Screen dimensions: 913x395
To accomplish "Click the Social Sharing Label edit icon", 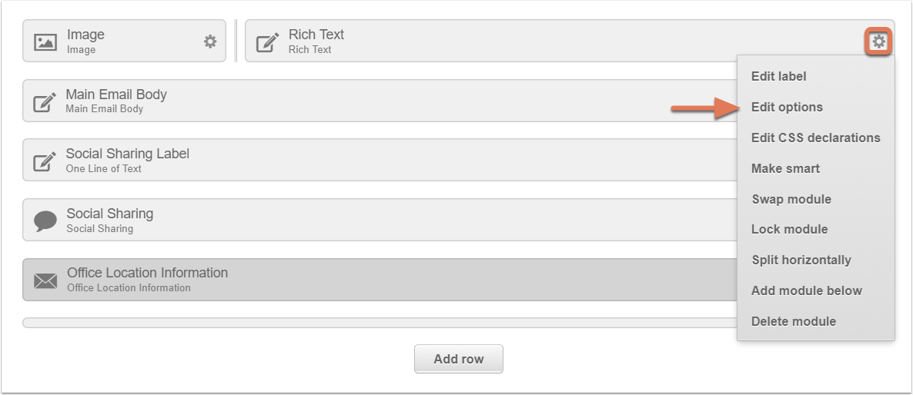I will 44,161.
